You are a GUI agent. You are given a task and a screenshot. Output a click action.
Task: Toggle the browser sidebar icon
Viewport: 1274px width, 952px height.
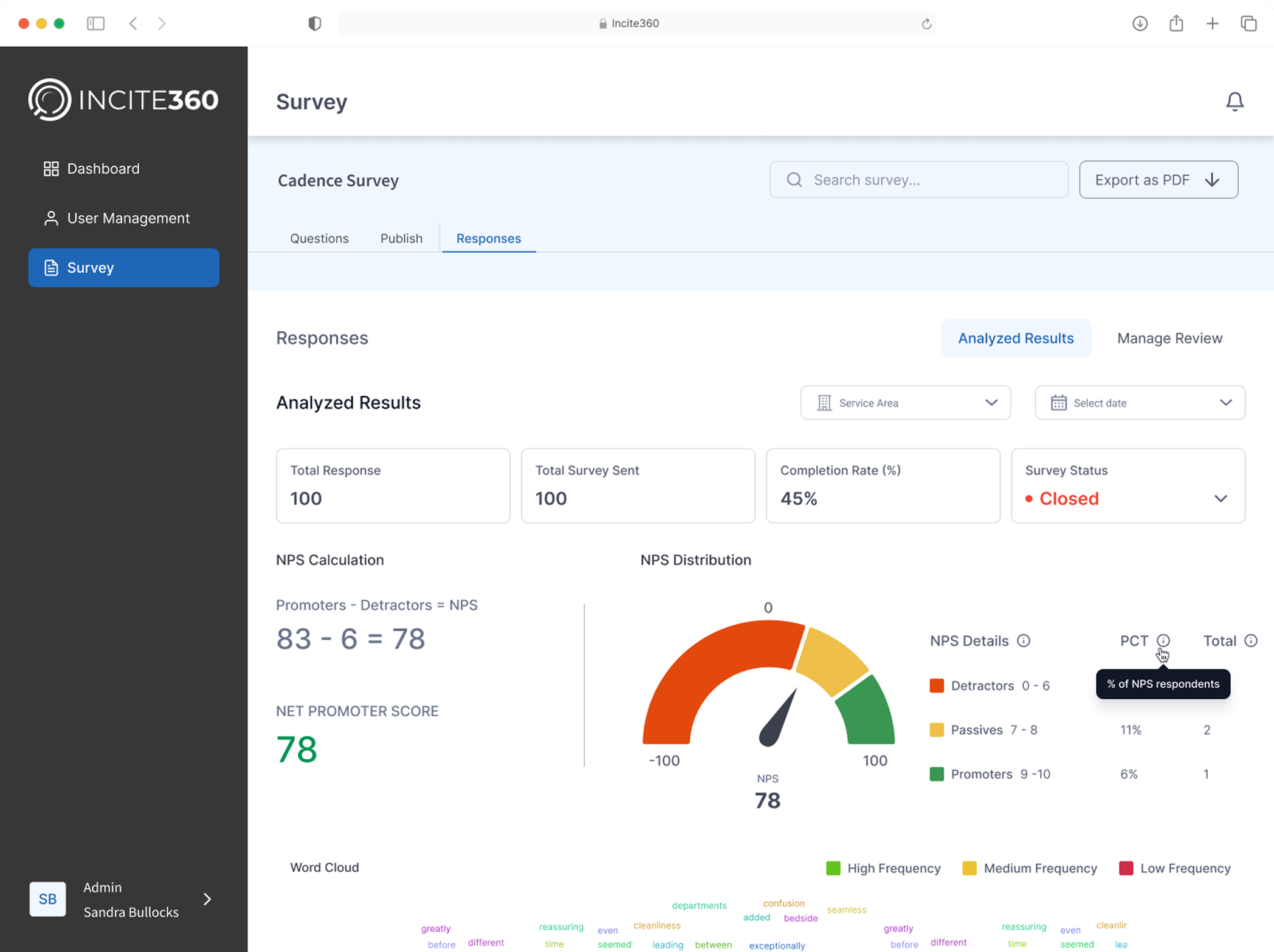[96, 23]
